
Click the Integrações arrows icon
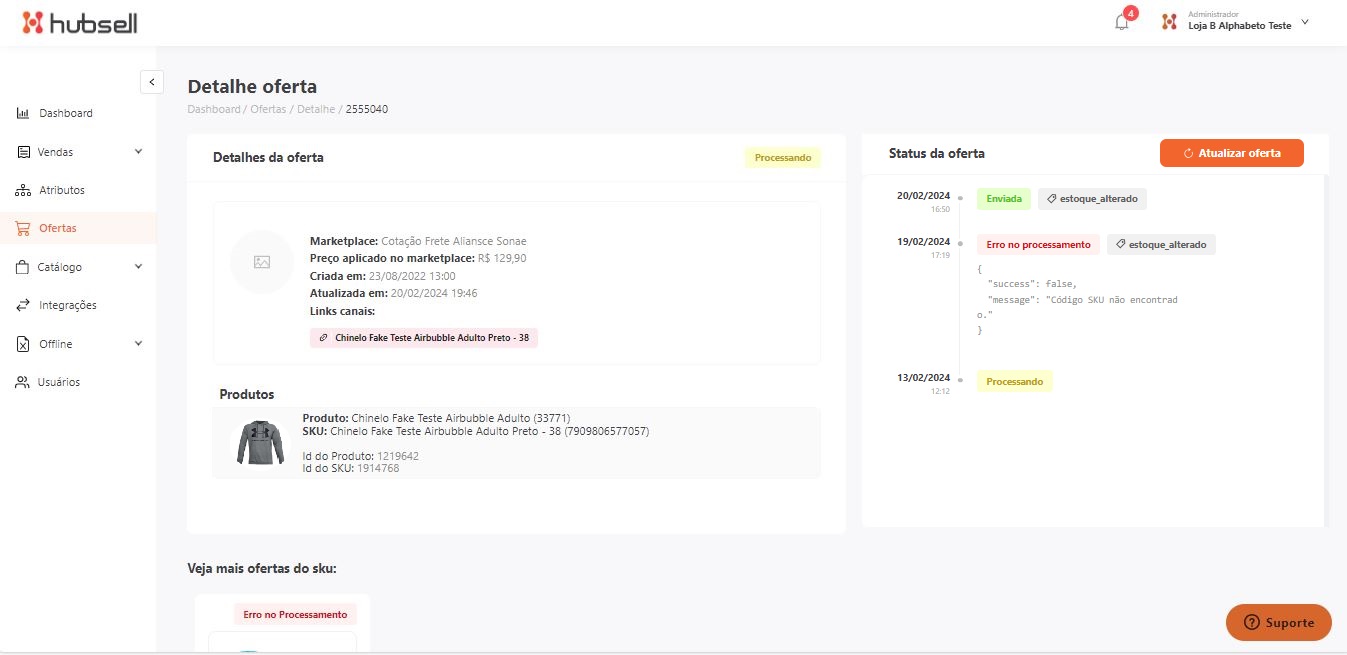pyautogui.click(x=23, y=305)
